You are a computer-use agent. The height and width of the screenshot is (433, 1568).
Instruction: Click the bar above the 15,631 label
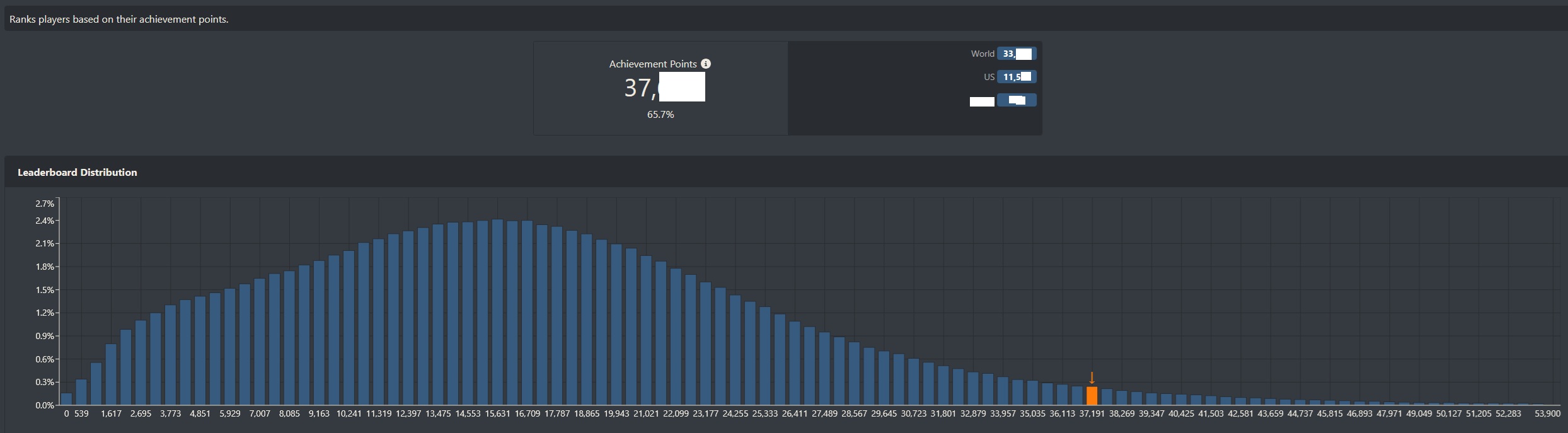tap(497, 312)
